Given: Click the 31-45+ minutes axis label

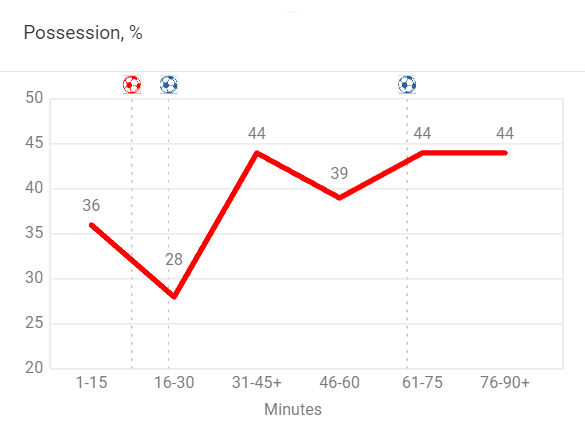Looking at the screenshot, I should click(257, 383).
